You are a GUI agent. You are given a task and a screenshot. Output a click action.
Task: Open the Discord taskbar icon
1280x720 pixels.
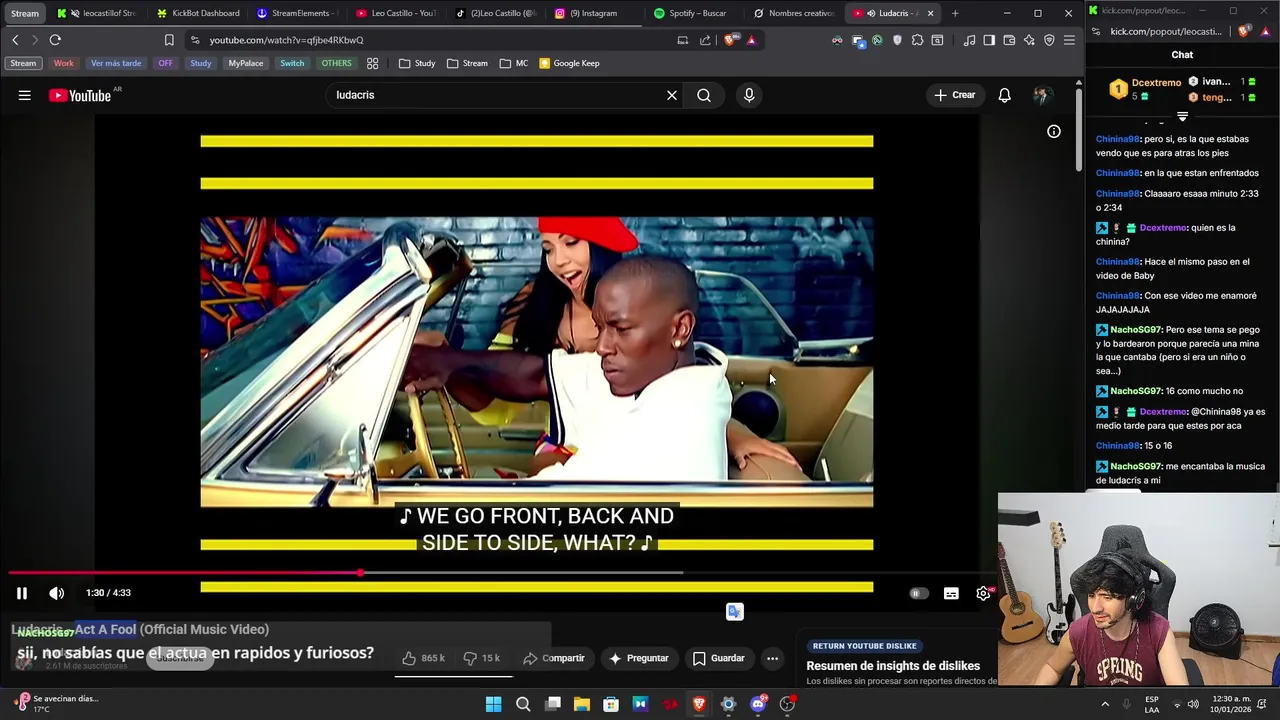(x=758, y=704)
